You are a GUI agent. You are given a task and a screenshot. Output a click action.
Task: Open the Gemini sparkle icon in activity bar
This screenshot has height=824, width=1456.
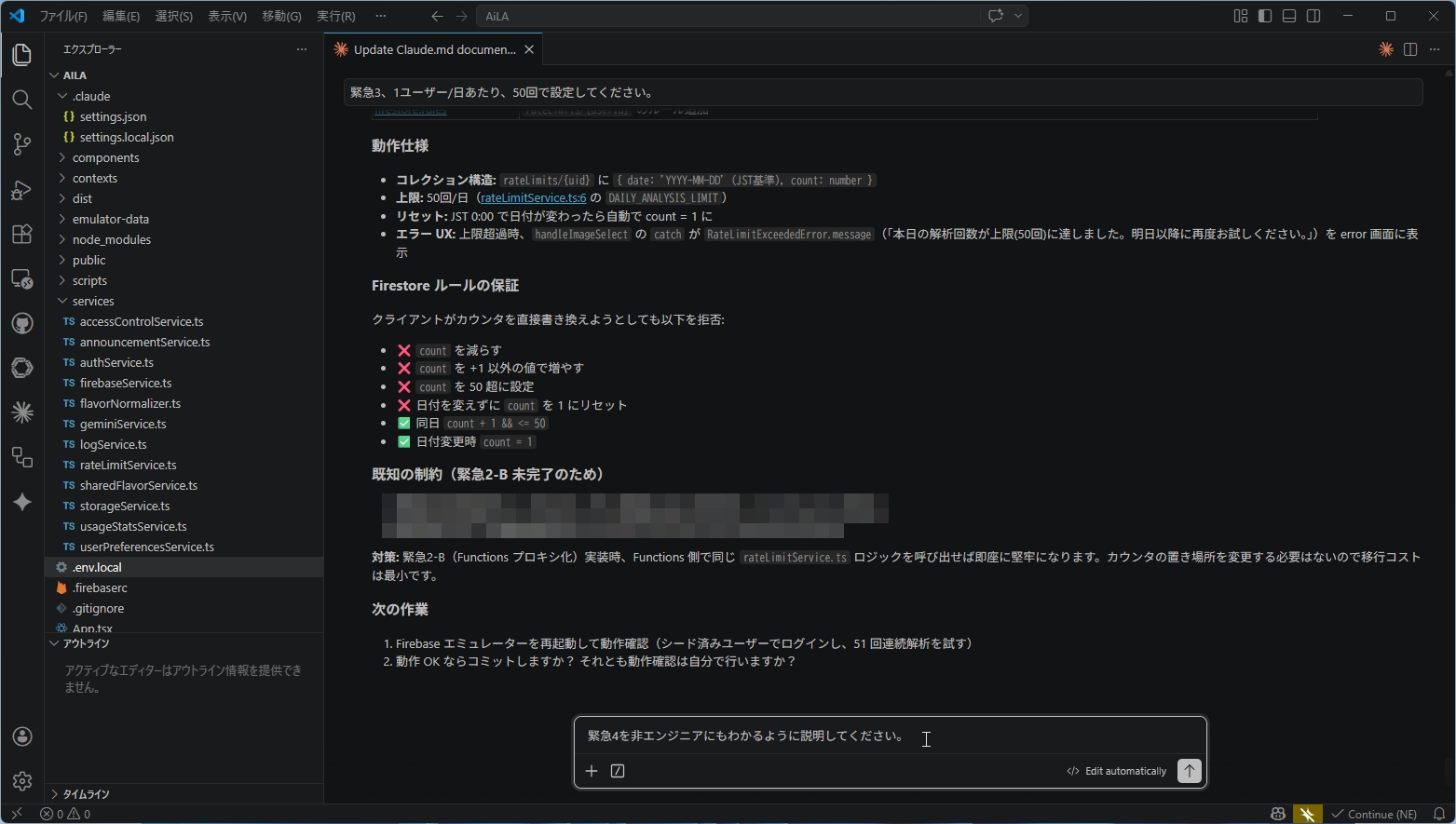tap(22, 502)
